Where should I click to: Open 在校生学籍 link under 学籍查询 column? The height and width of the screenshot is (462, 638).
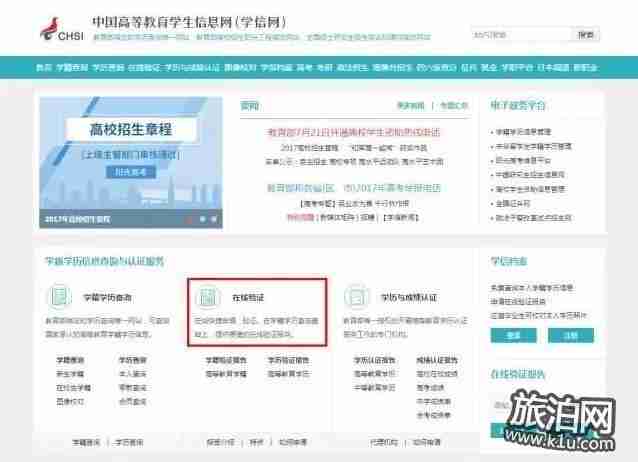tap(74, 388)
